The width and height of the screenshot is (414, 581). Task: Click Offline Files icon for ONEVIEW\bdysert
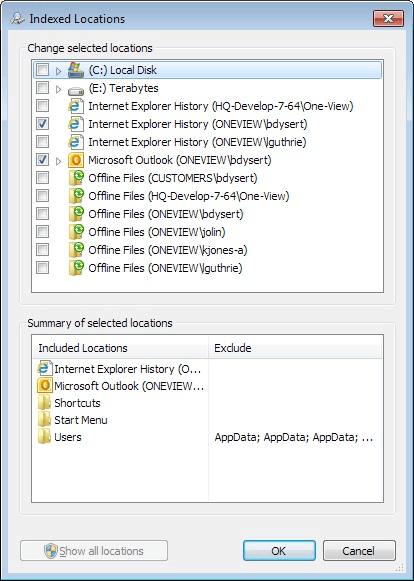pyautogui.click(x=76, y=214)
